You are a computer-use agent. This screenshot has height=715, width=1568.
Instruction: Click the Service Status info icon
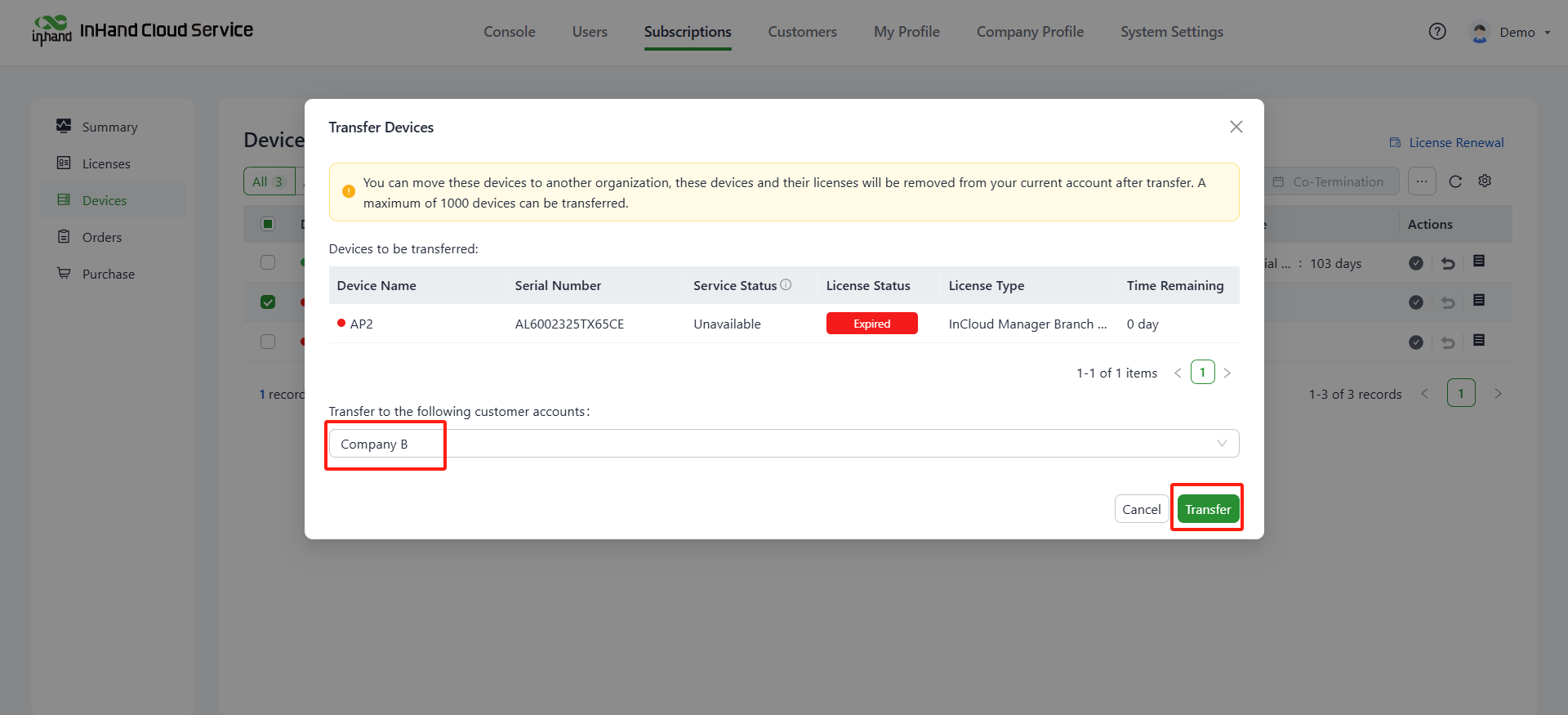786,285
